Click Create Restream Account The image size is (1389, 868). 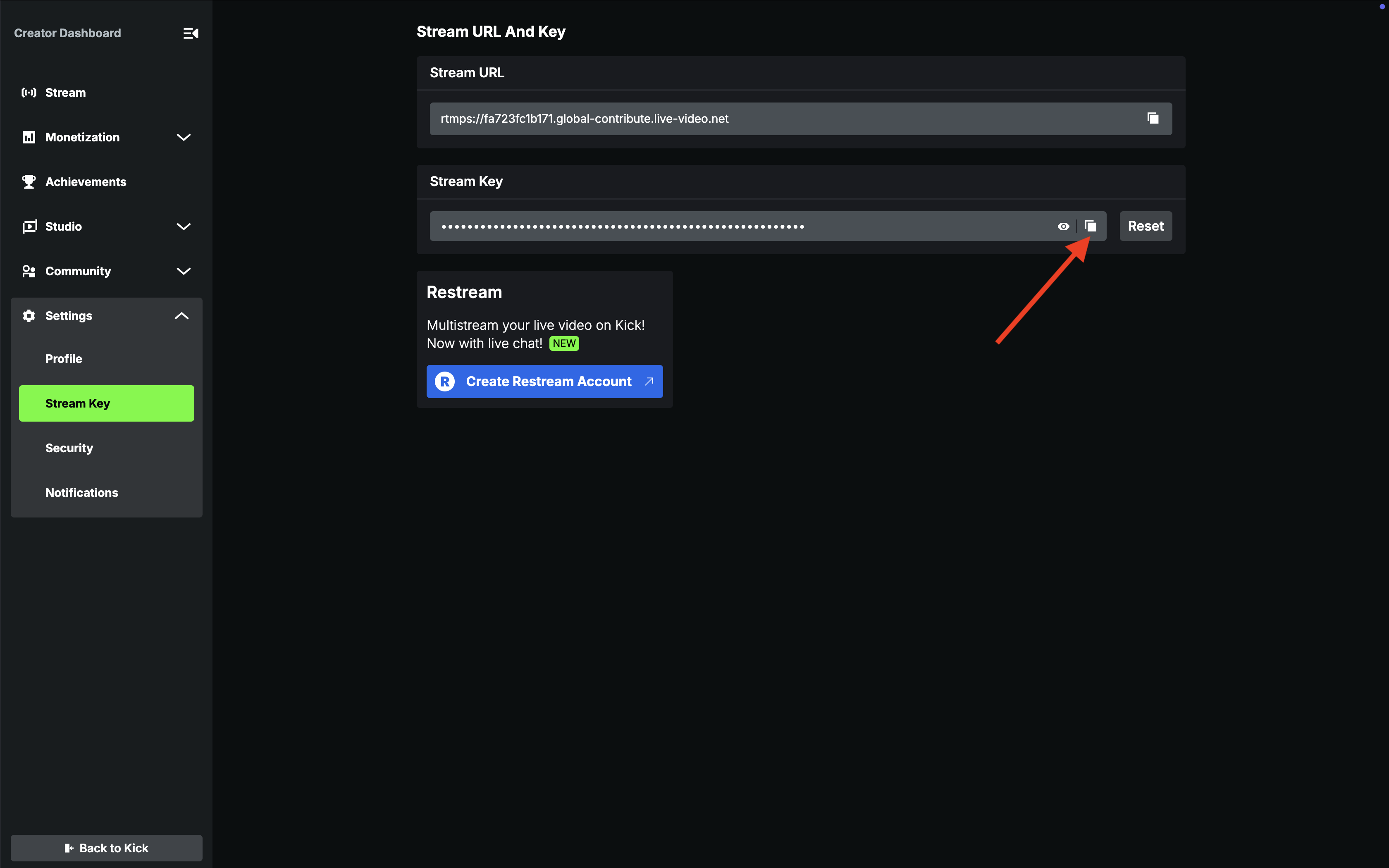click(544, 381)
